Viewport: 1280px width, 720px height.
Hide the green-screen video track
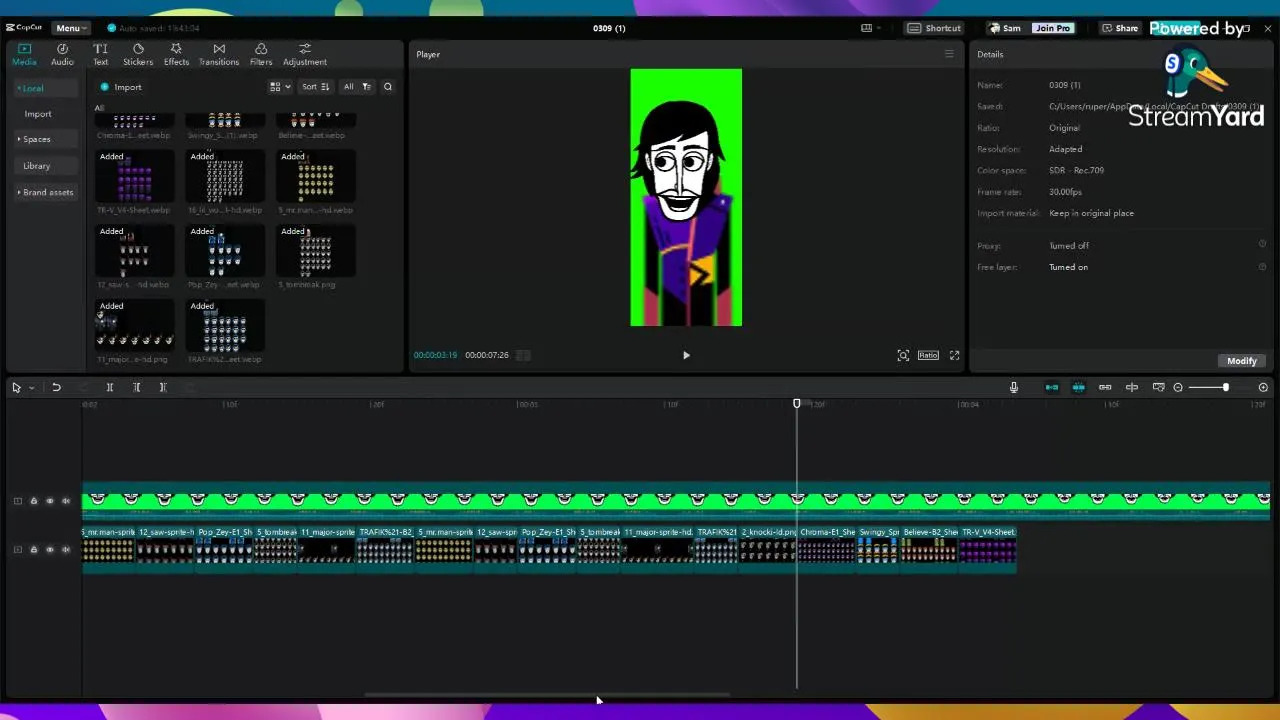[x=49, y=501]
